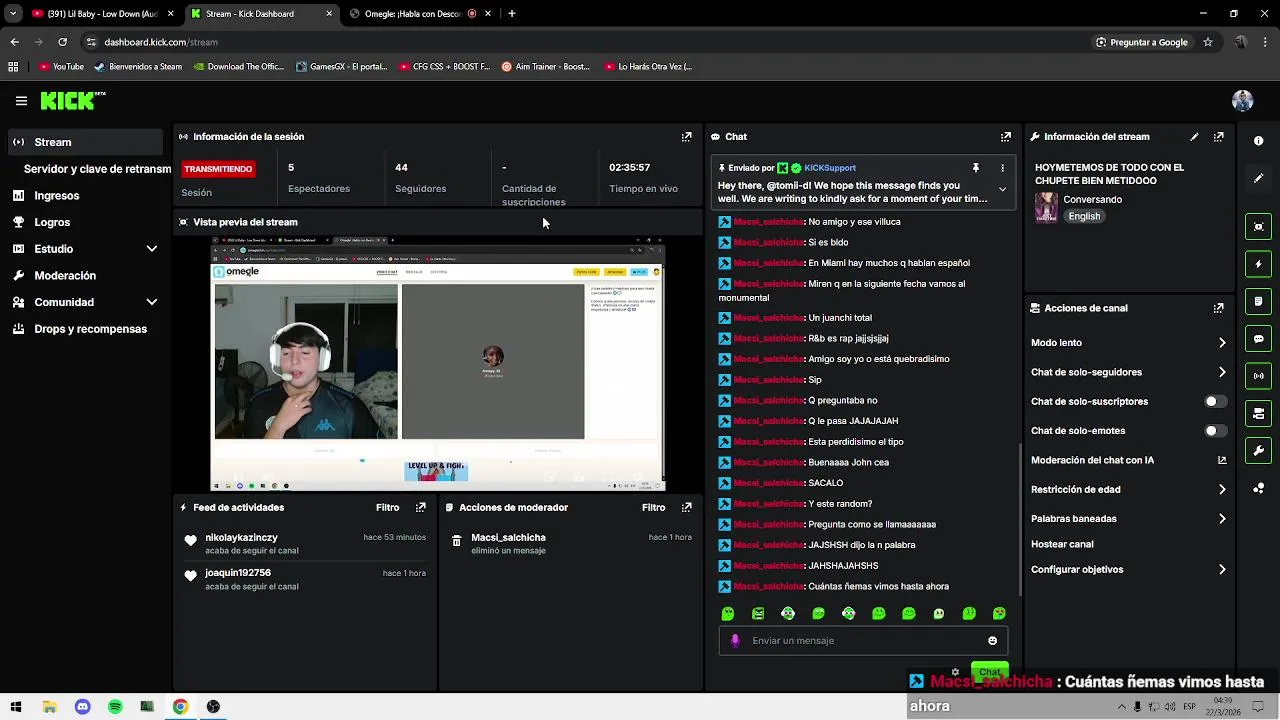Pop out the Acciones de canal panel
Screen dimensions: 1280x720
coord(1218,309)
